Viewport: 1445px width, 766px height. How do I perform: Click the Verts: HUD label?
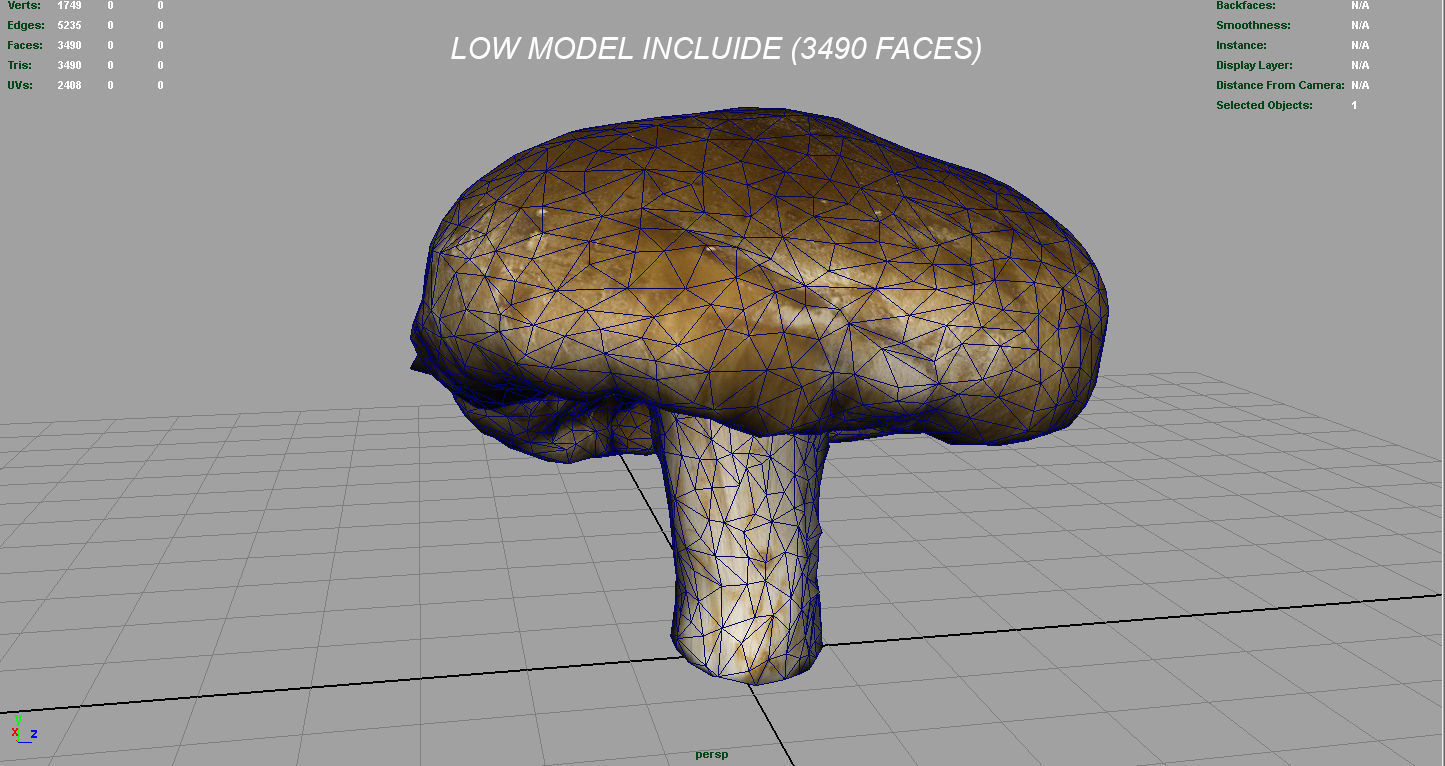tap(24, 5)
